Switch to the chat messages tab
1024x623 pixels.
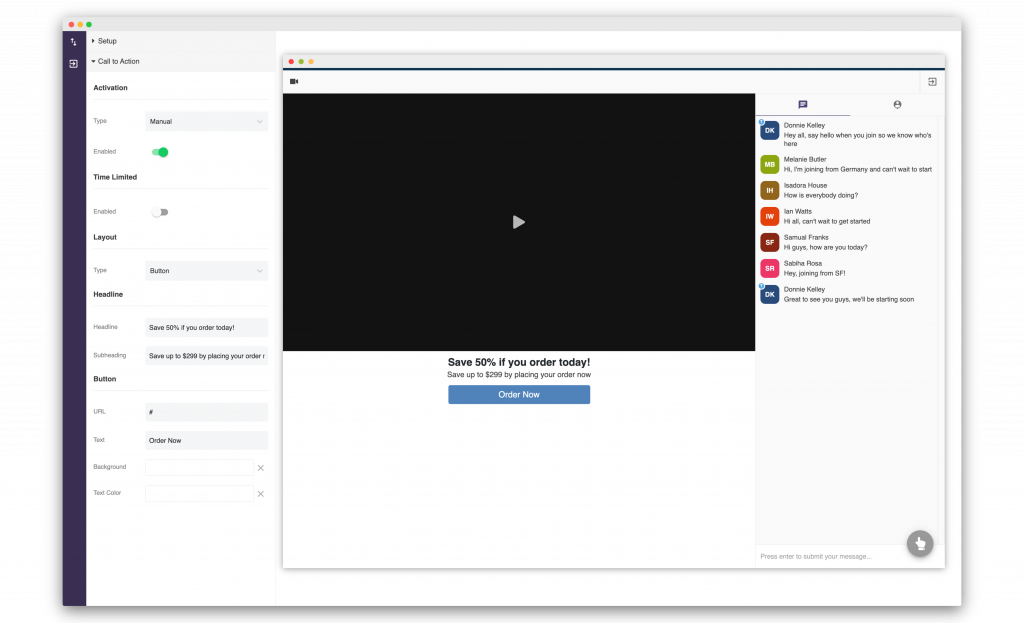click(802, 104)
